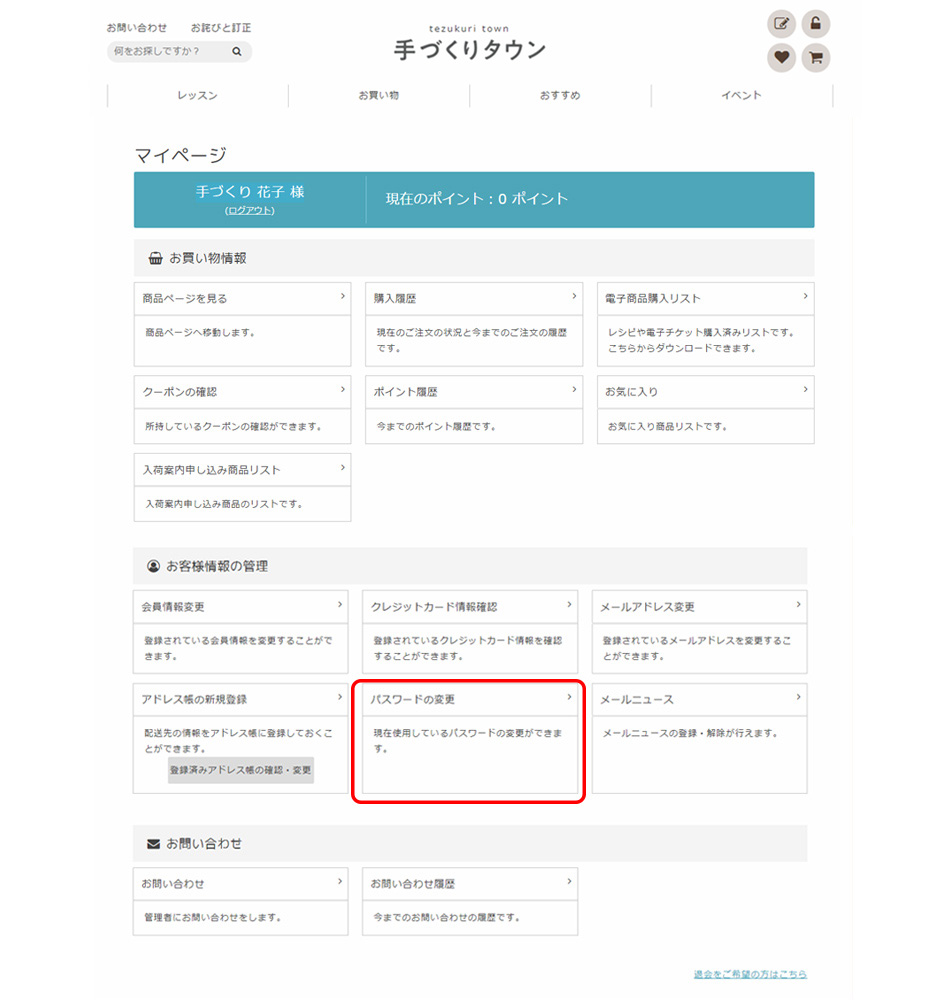The image size is (950, 1000).
Task: Open favorites with the heart icon
Action: coord(782,58)
